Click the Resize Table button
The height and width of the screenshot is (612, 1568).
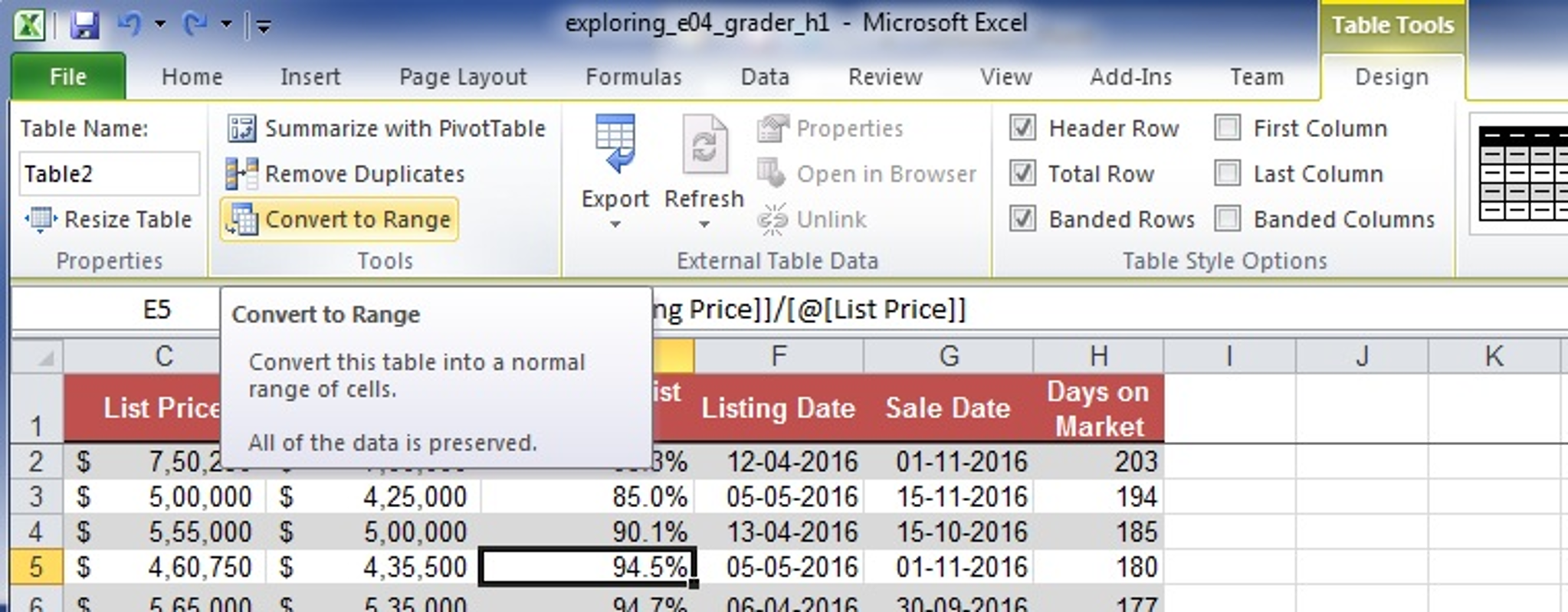point(108,220)
